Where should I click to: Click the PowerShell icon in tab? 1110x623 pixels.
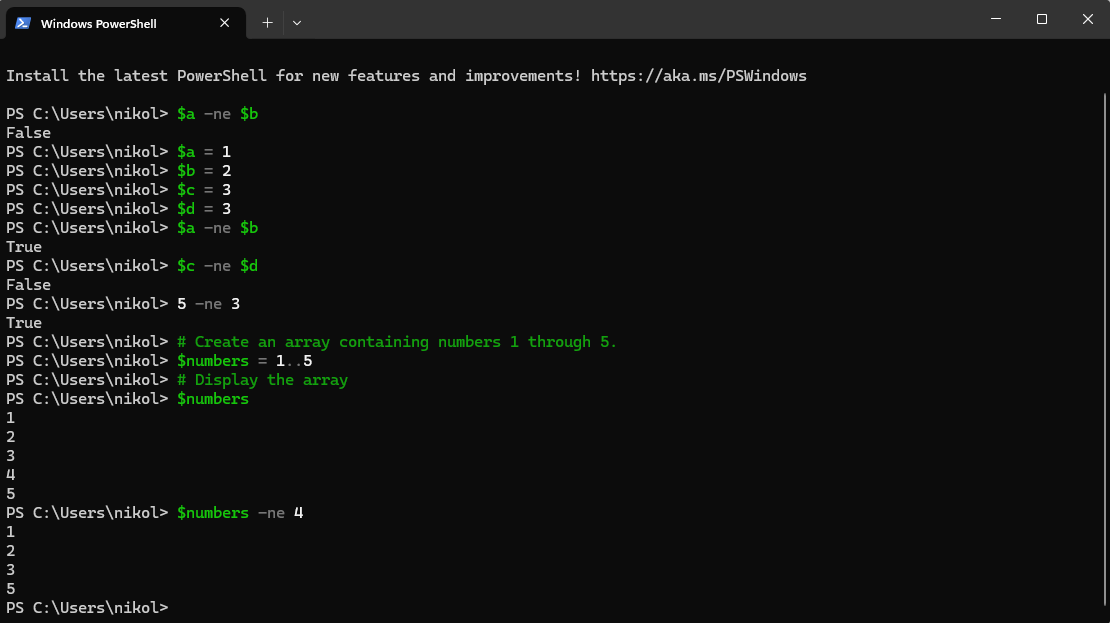tap(23, 23)
